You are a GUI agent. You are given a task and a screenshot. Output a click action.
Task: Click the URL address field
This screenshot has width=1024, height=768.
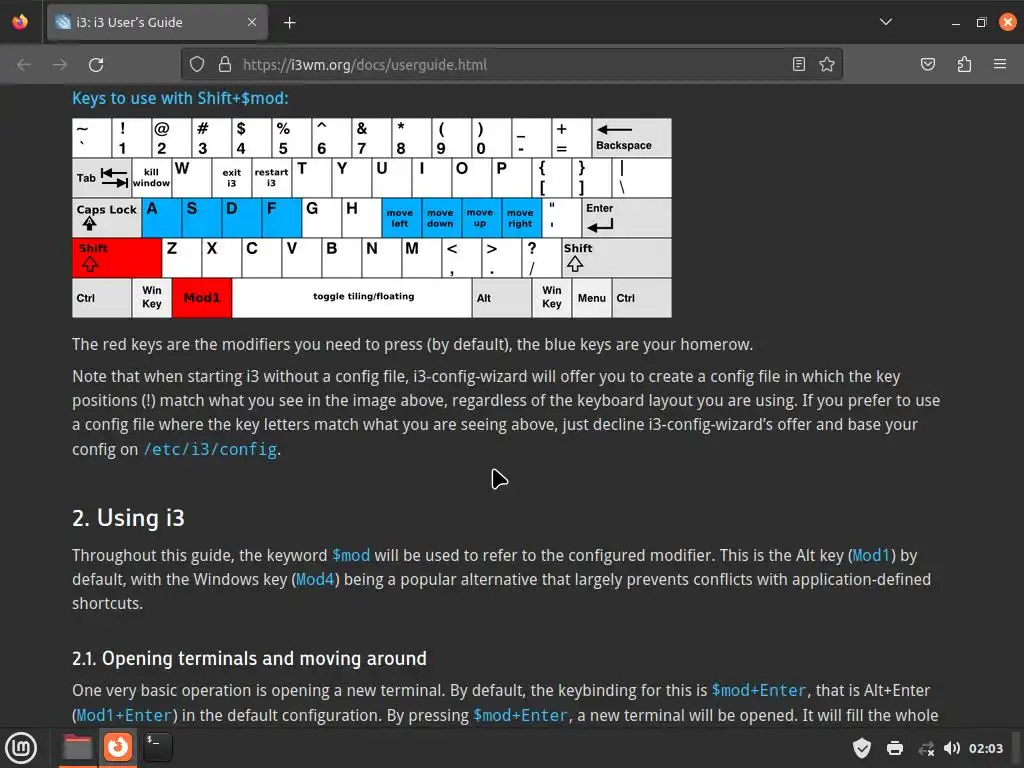pyautogui.click(x=511, y=65)
